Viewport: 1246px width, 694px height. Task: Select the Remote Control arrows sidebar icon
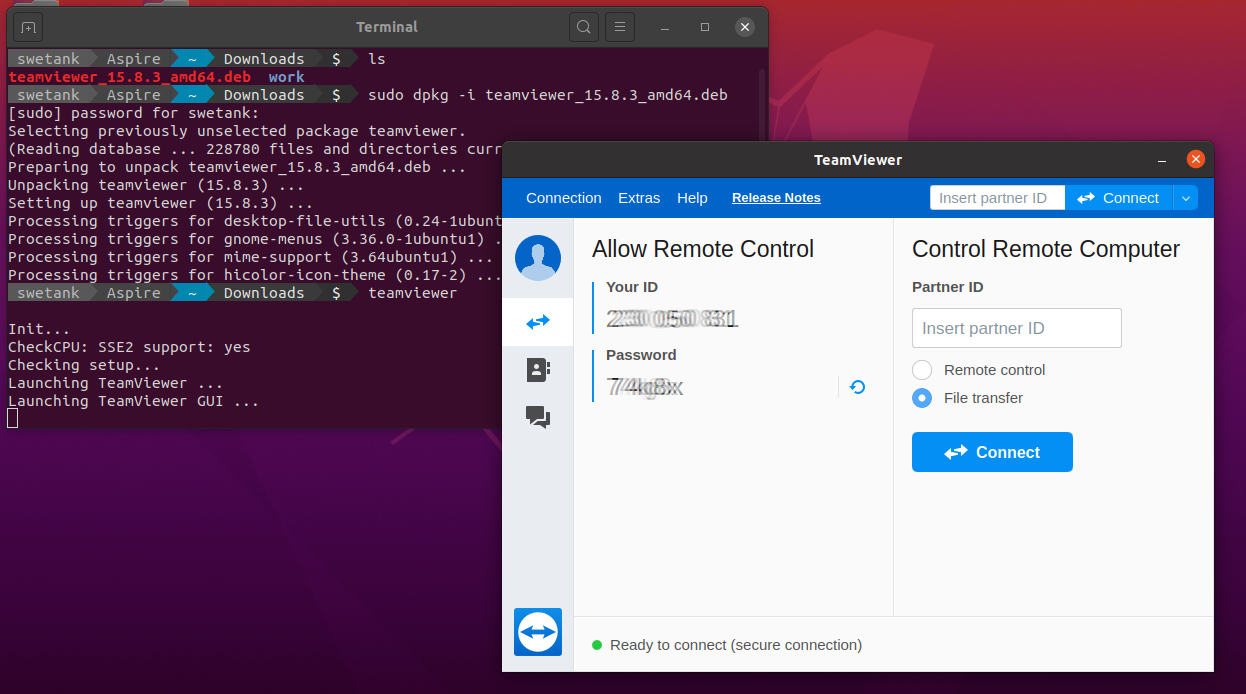coord(538,322)
